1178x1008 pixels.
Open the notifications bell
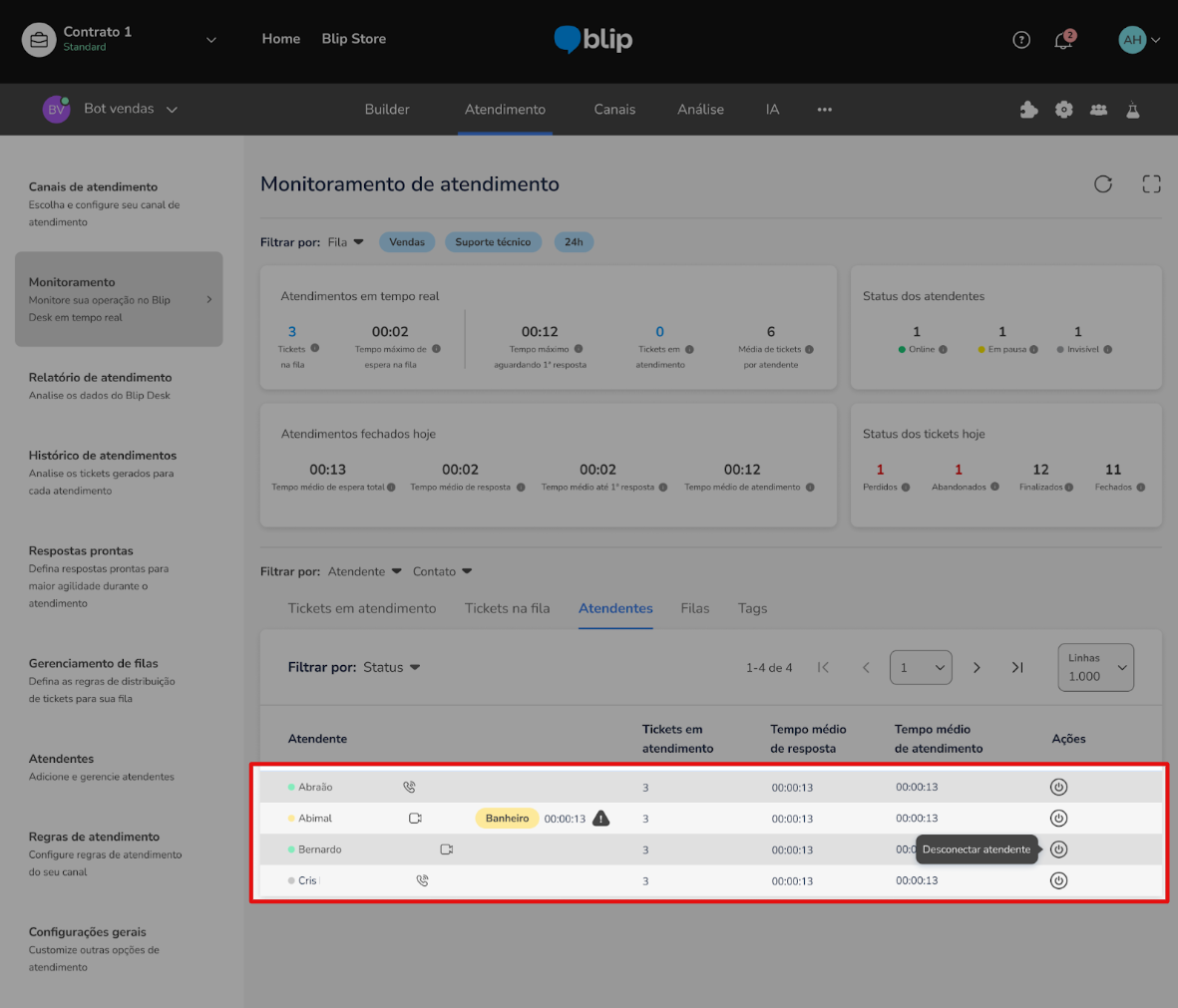coord(1063,41)
